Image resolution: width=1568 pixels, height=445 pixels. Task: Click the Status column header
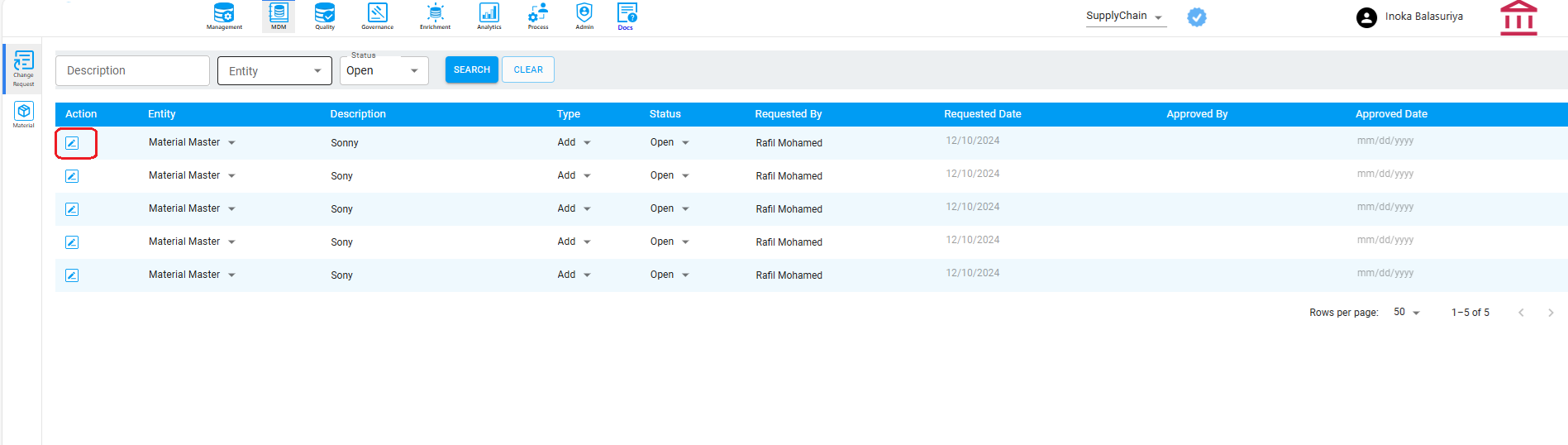[x=665, y=114]
